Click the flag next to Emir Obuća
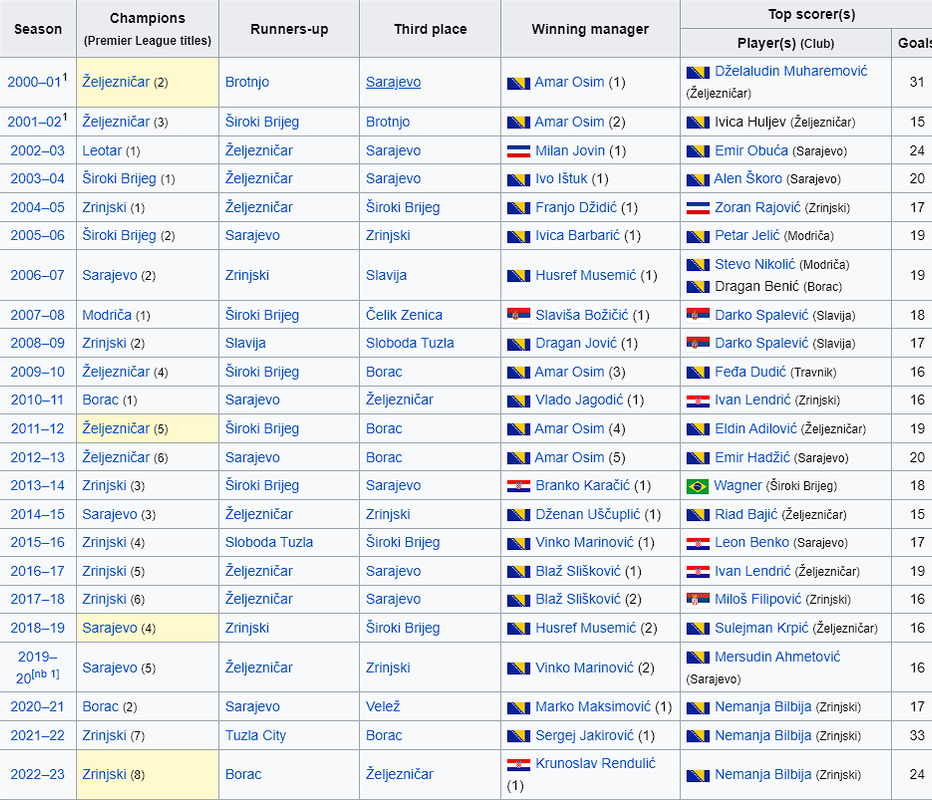932x800 pixels. 698,152
